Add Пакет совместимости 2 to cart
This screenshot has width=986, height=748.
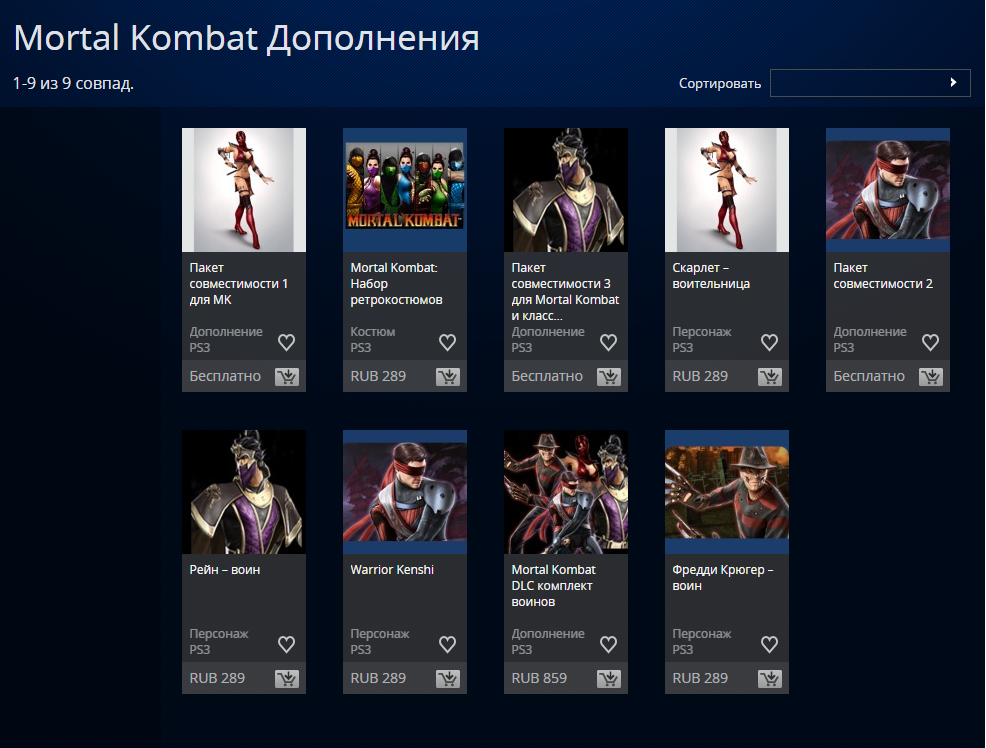pyautogui.click(x=931, y=377)
